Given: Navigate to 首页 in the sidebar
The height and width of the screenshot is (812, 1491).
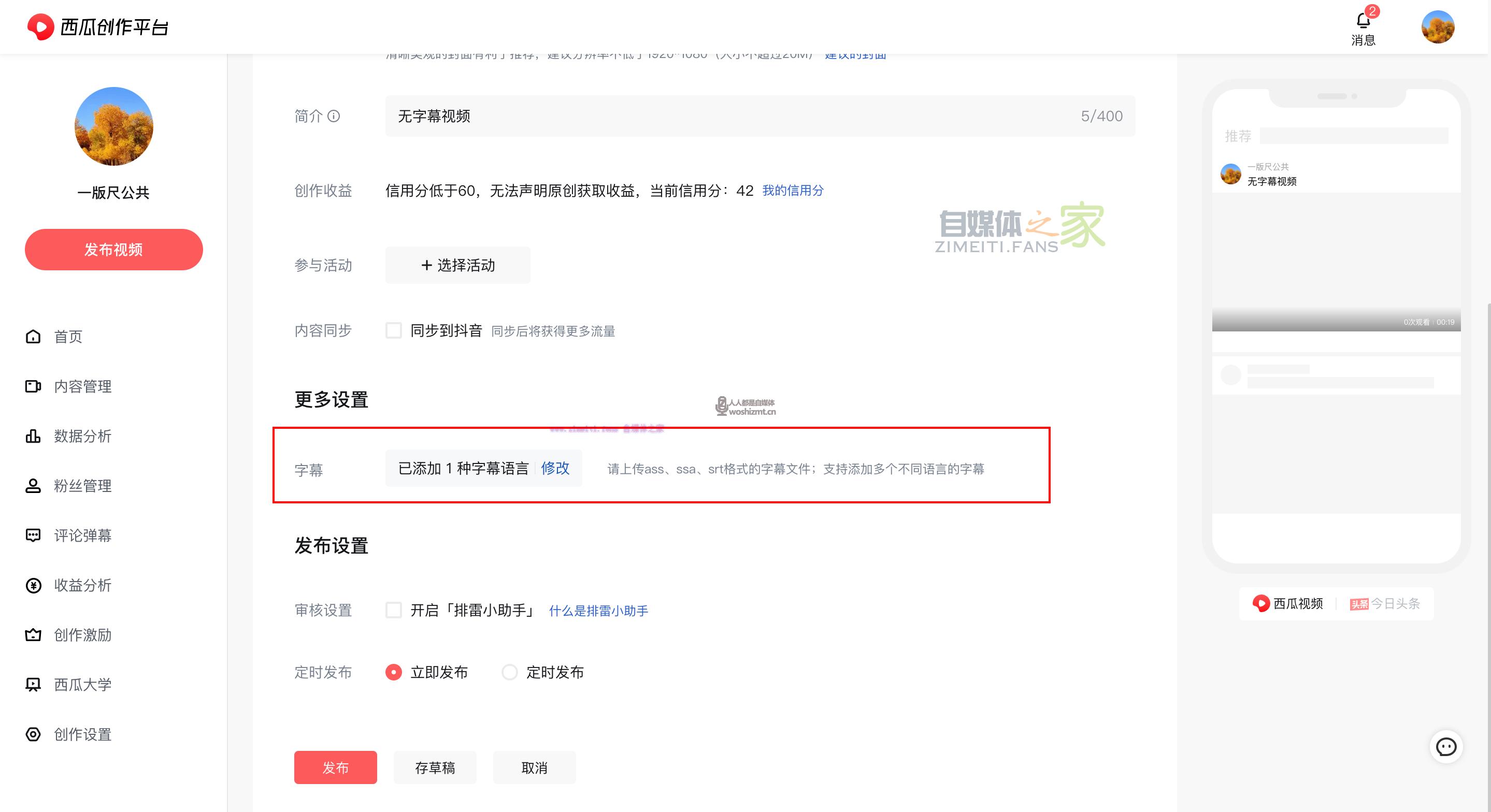Looking at the screenshot, I should pos(67,336).
